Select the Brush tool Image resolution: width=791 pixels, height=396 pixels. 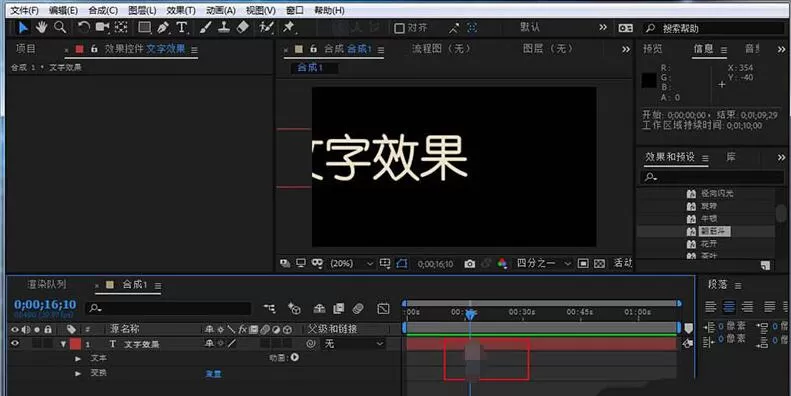(205, 27)
